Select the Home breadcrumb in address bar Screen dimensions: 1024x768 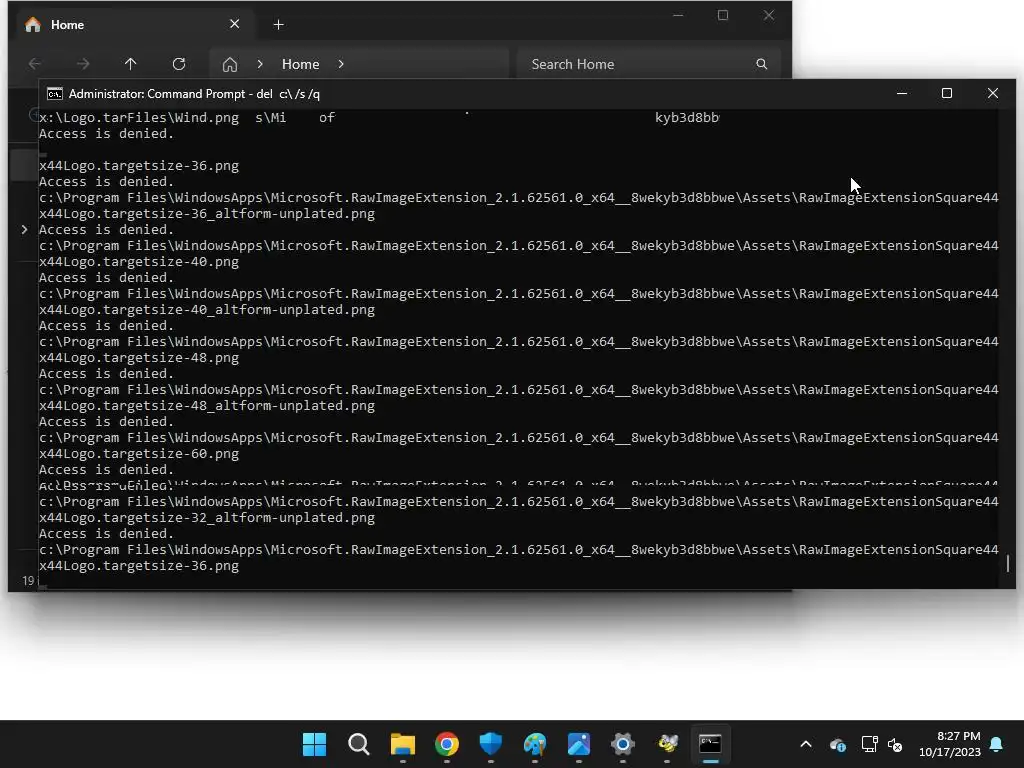[x=300, y=64]
